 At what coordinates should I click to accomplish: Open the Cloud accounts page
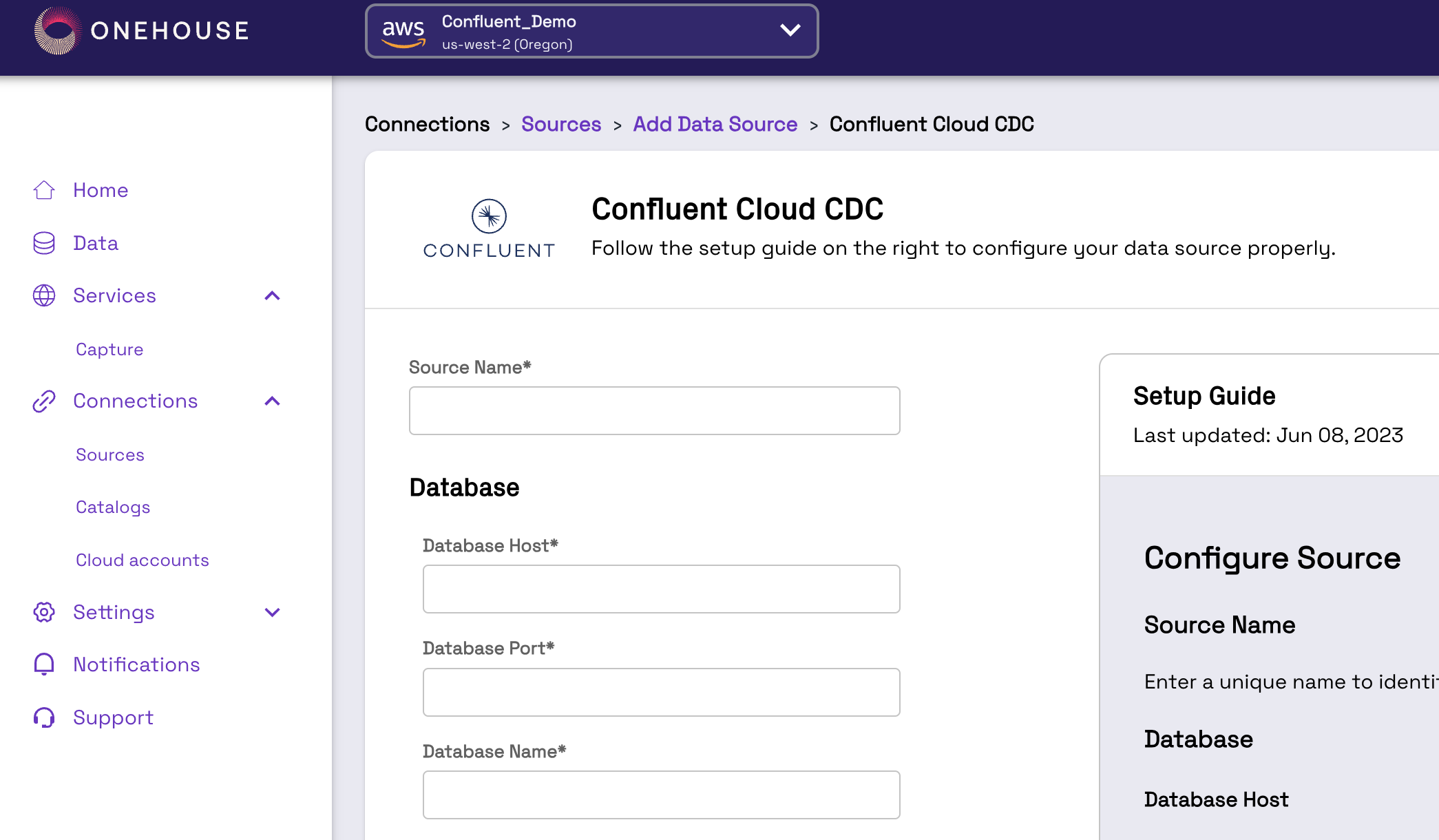pyautogui.click(x=142, y=560)
